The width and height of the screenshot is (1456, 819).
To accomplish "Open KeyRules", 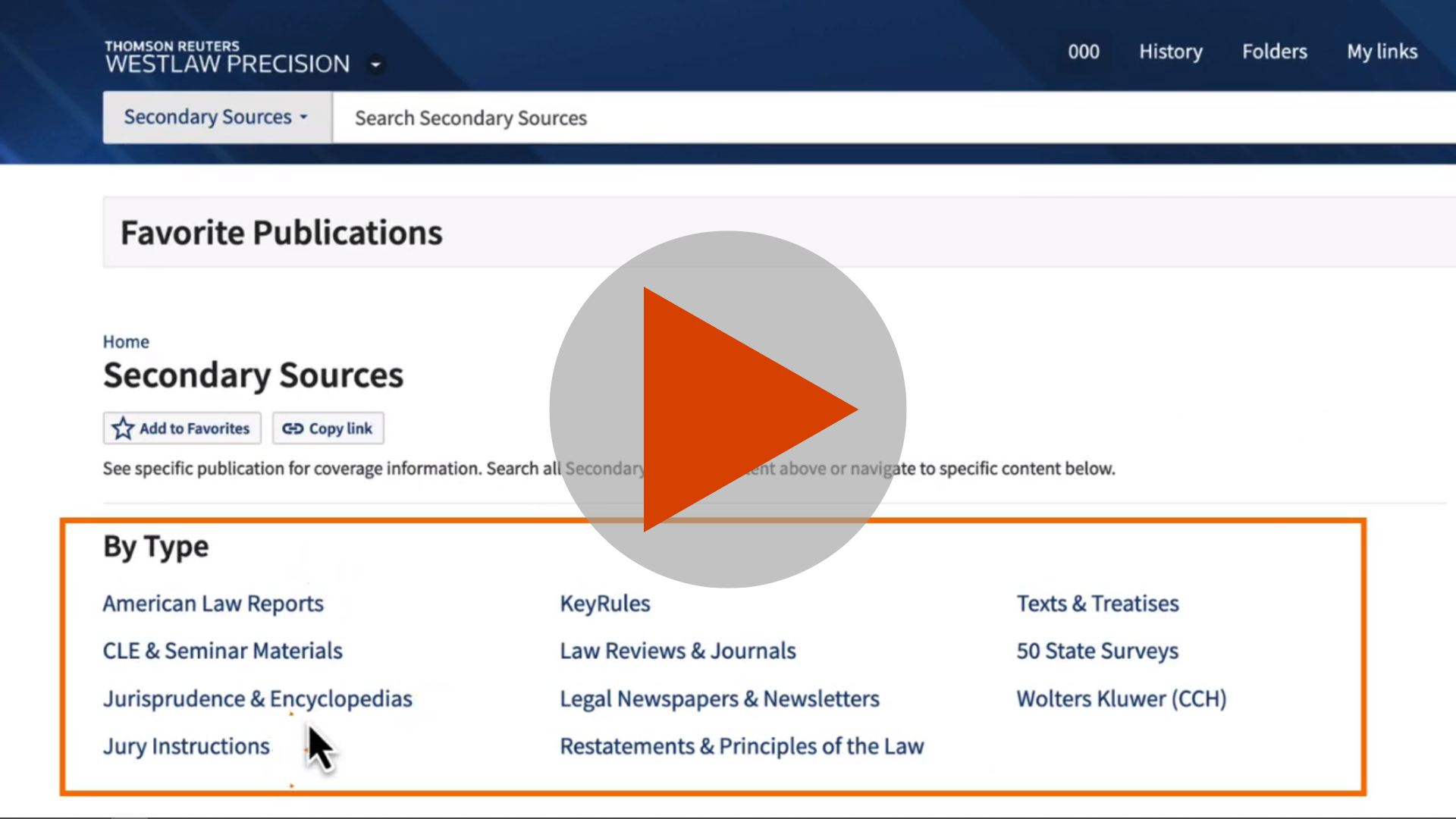I will (604, 604).
